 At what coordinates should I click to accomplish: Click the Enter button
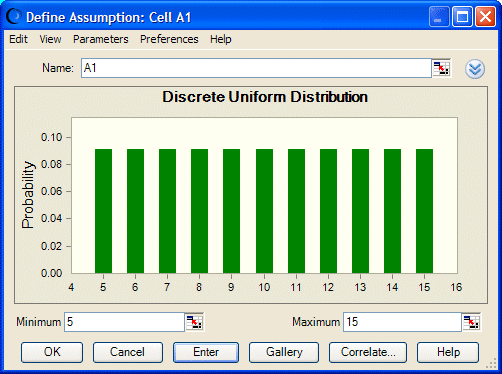pyautogui.click(x=206, y=352)
